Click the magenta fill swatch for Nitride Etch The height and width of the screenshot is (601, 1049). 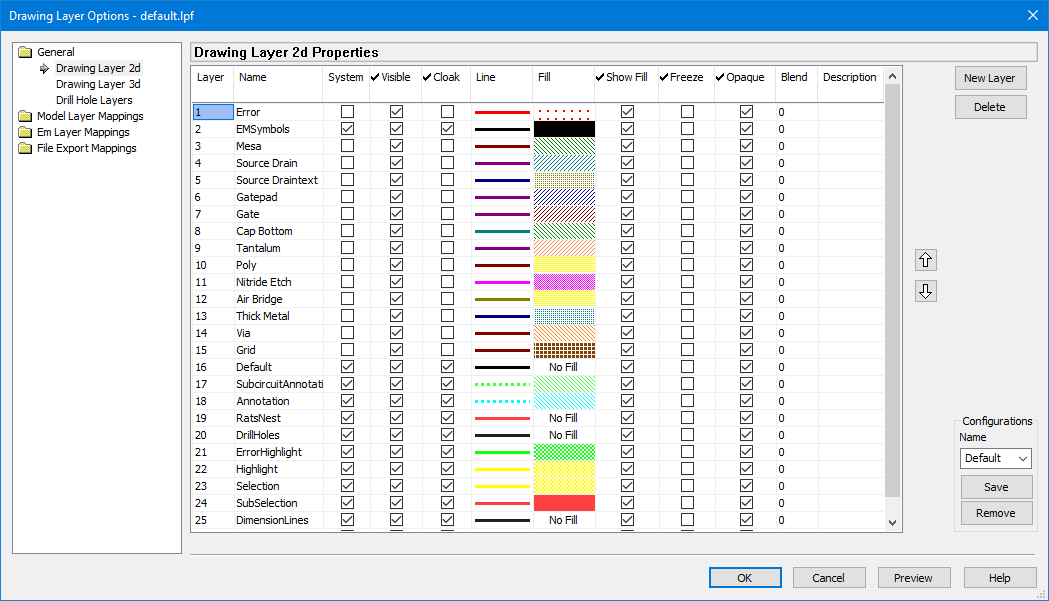[564, 282]
